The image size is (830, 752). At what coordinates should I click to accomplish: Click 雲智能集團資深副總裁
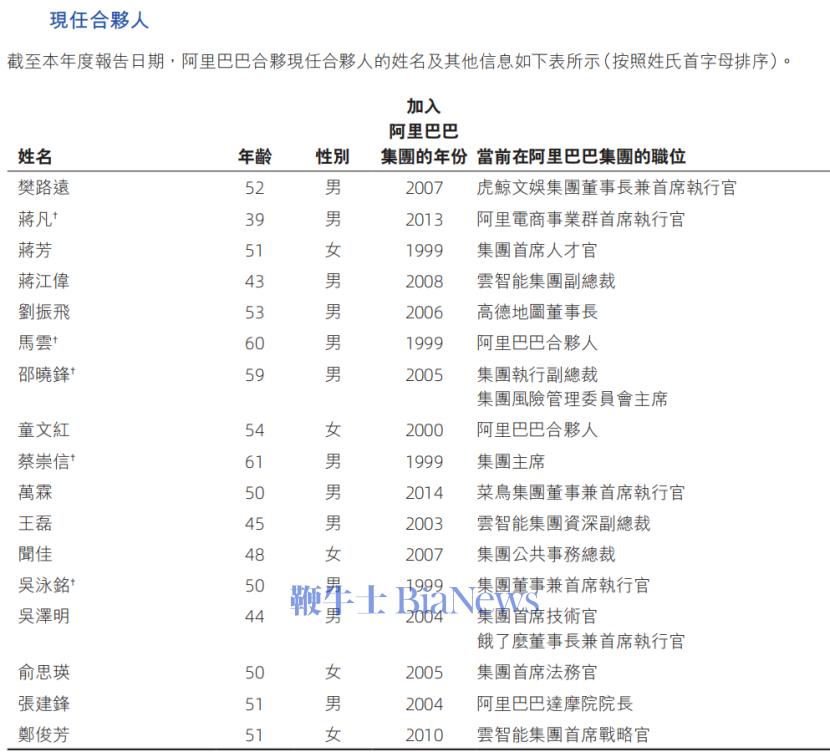(563, 523)
